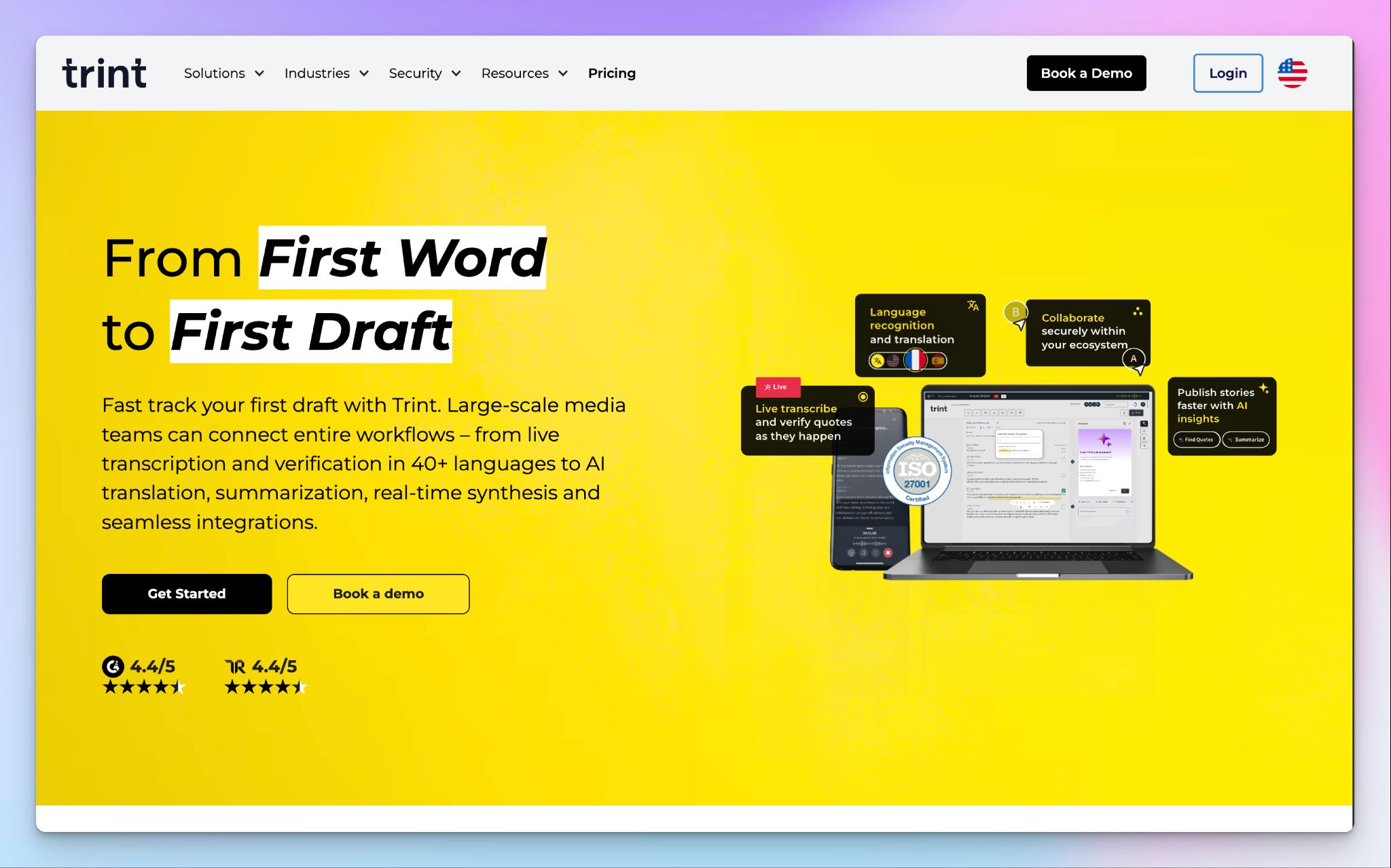This screenshot has width=1391, height=868.
Task: Click the Solutions chevron arrow
Action: [x=259, y=73]
